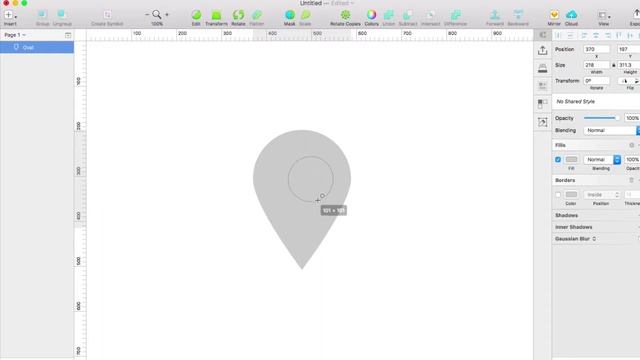640x360 pixels.
Task: Click the Size Height input field
Action: [629, 65]
